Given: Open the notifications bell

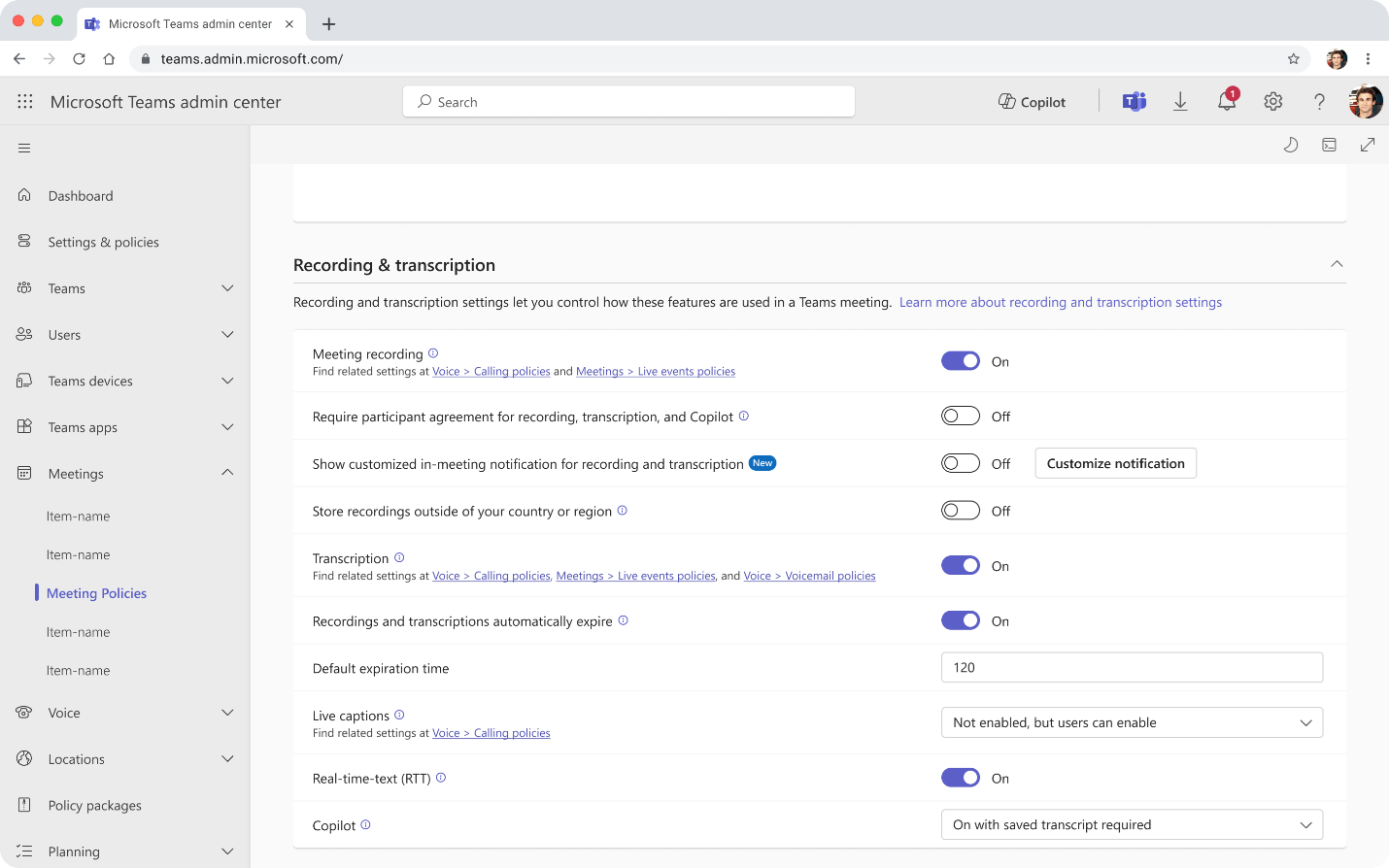Looking at the screenshot, I should pyautogui.click(x=1227, y=102).
